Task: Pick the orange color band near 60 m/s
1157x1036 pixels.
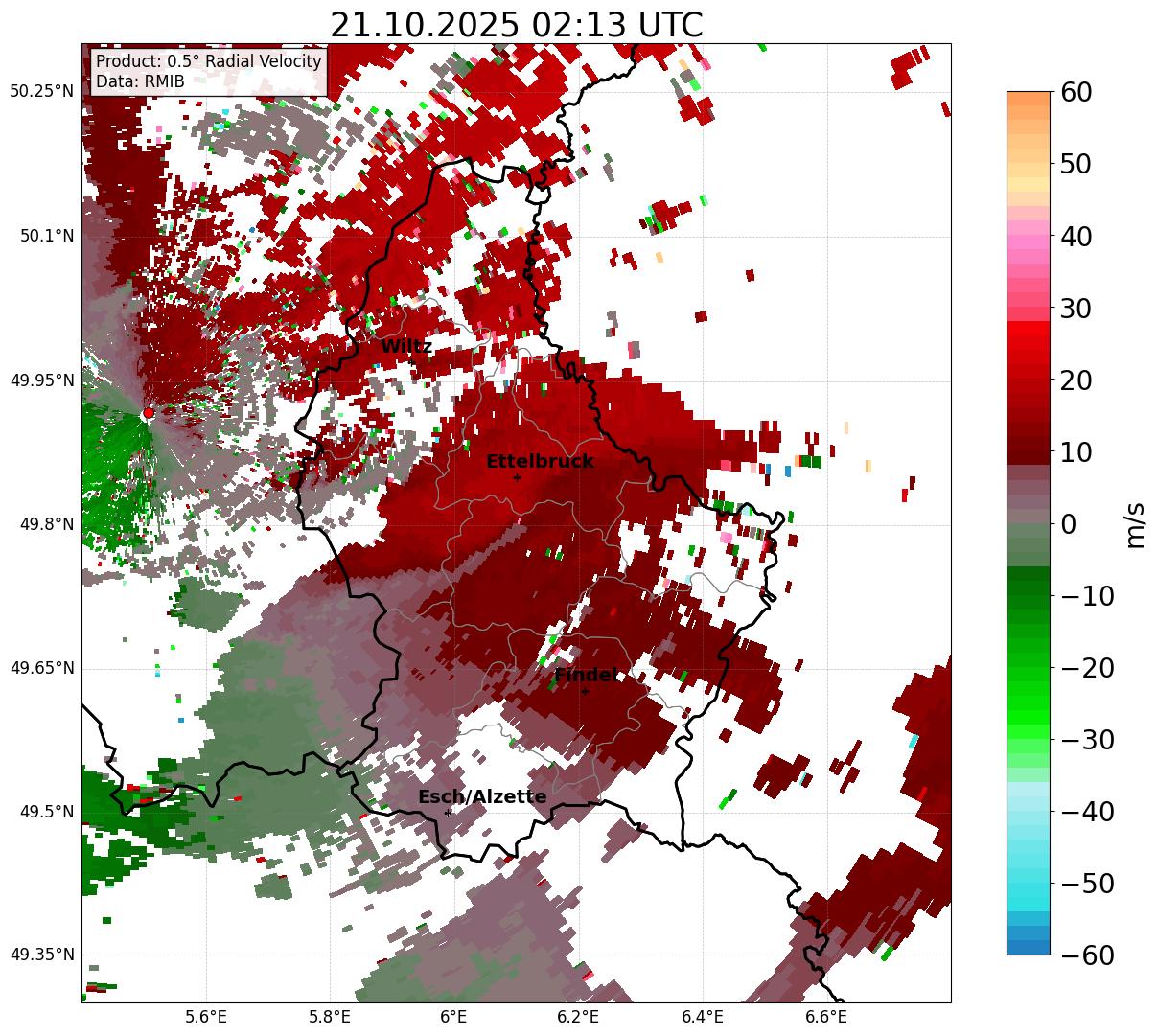Action: pos(1029,99)
